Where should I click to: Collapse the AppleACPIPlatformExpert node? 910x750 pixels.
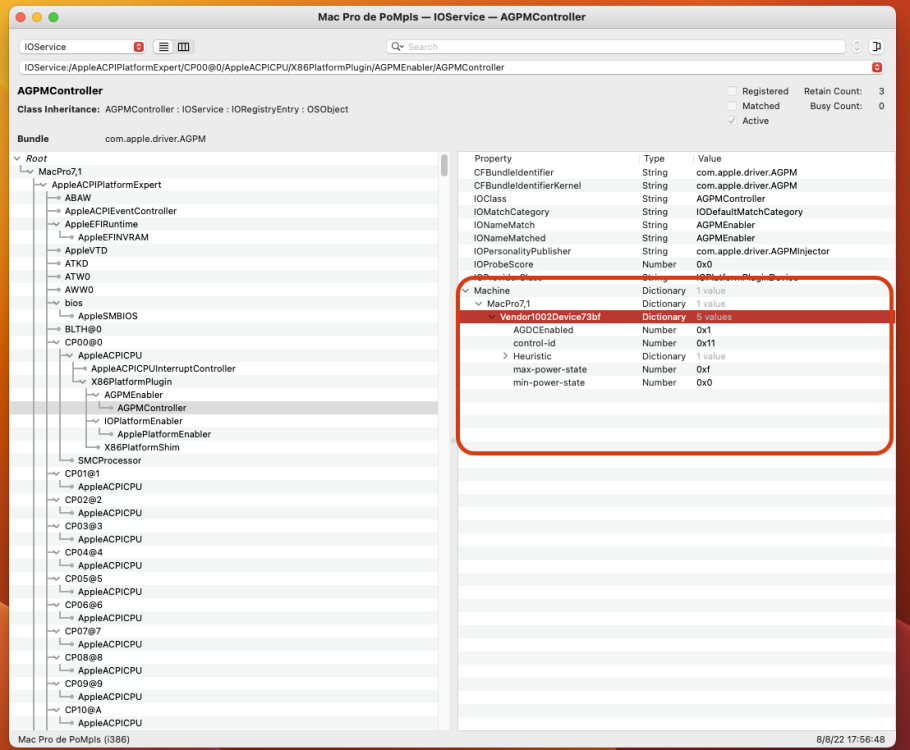pyautogui.click(x=44, y=185)
